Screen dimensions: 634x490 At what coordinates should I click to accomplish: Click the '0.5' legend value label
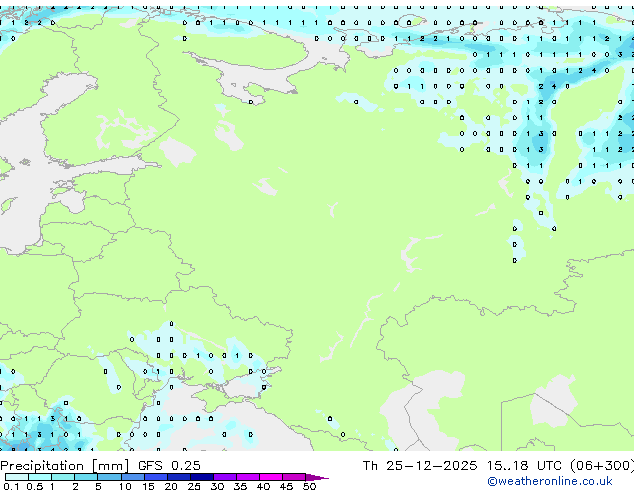point(34,486)
